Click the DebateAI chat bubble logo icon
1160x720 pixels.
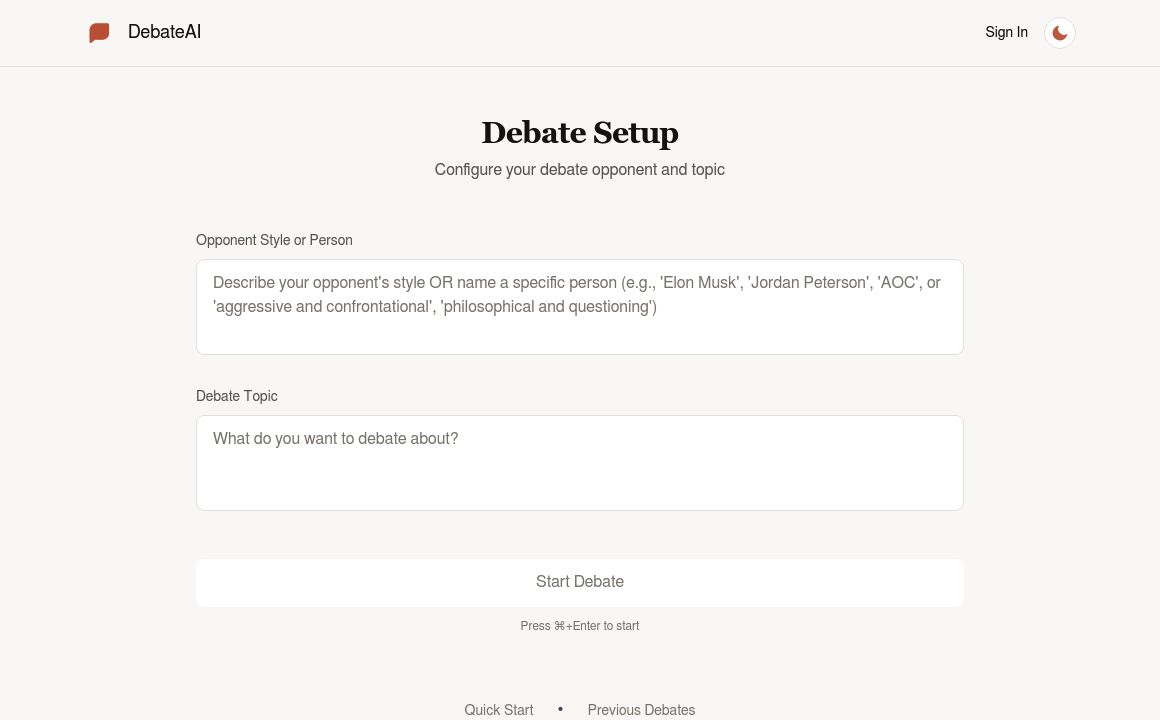tap(99, 32)
